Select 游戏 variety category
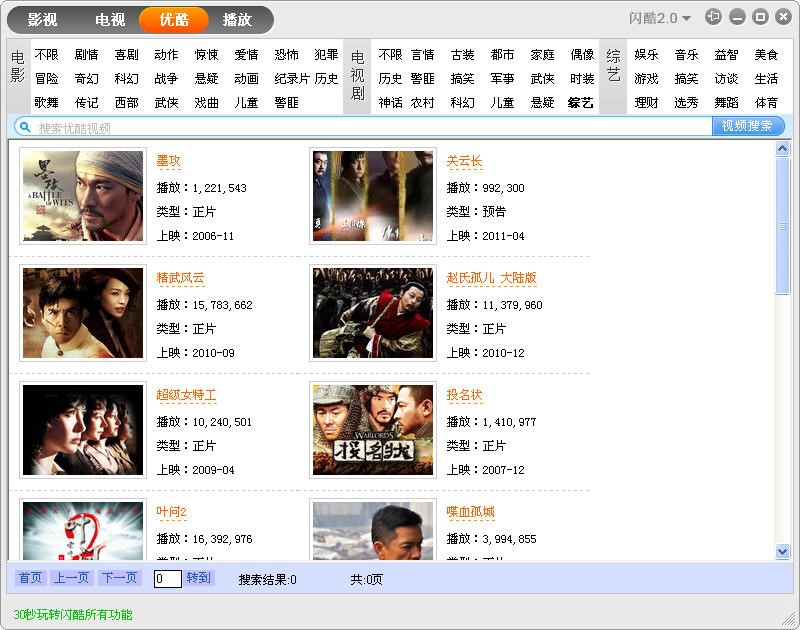800x630 pixels. pyautogui.click(x=646, y=79)
